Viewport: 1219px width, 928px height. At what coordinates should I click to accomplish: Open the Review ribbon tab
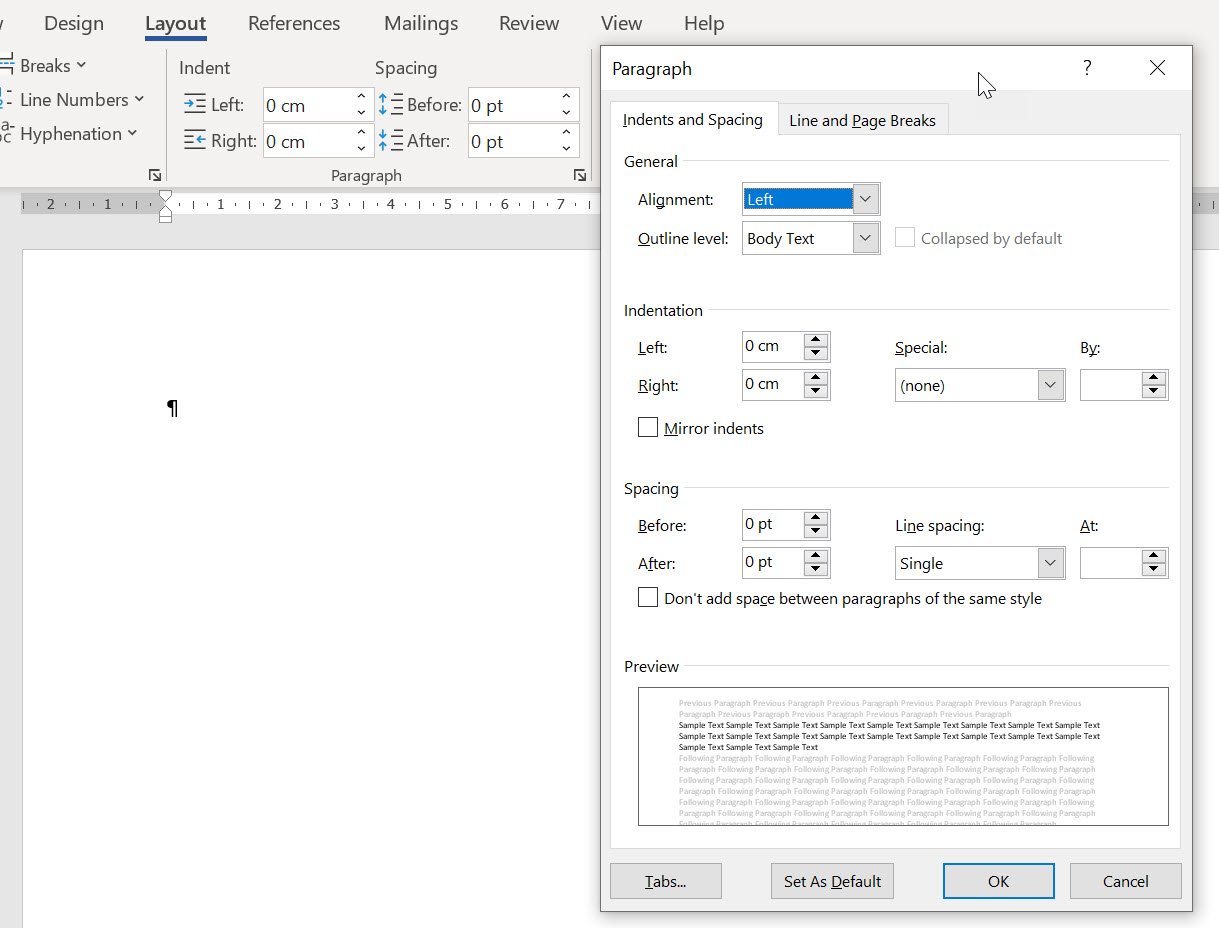(529, 23)
